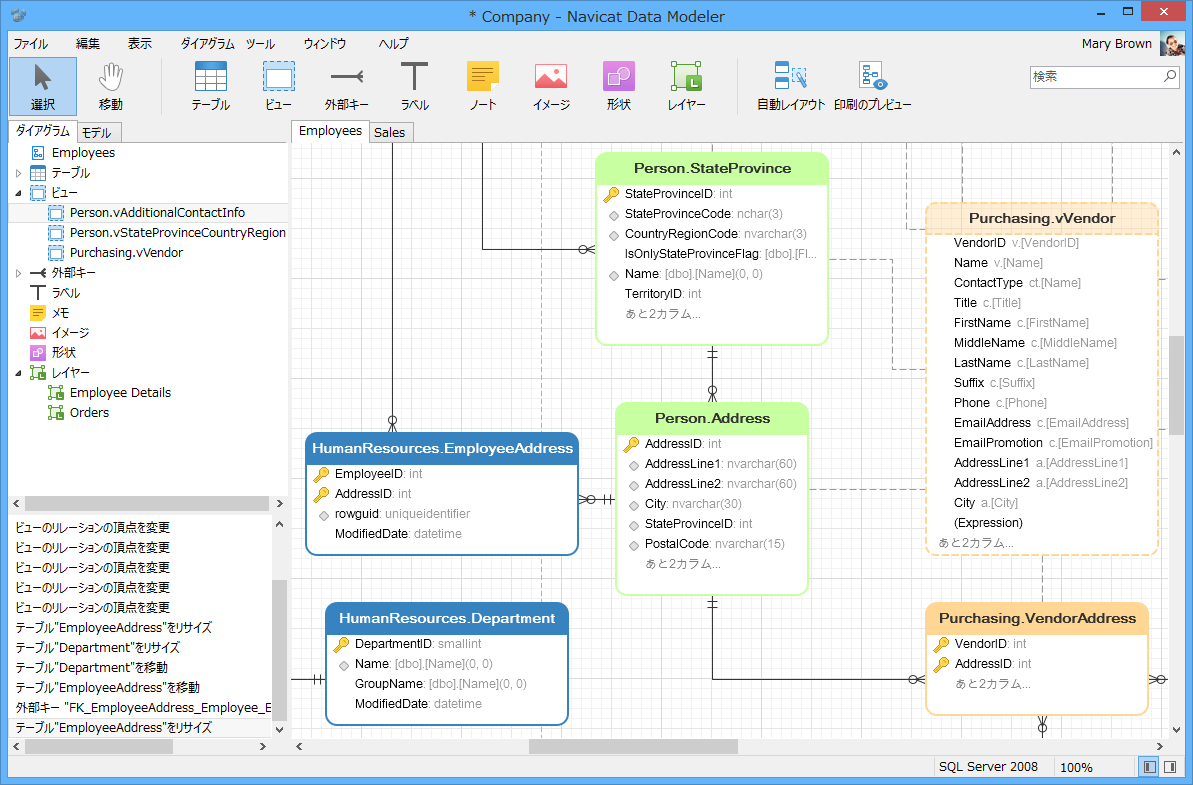Click the ラベル tree item
The height and width of the screenshot is (785, 1193).
pos(65,293)
